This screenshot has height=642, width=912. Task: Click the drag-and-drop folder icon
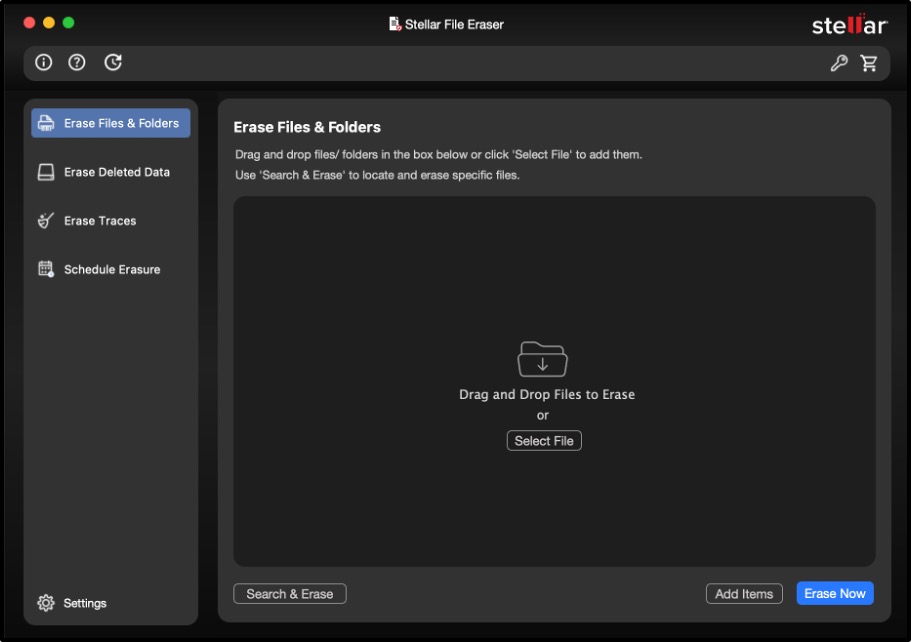pyautogui.click(x=542, y=359)
